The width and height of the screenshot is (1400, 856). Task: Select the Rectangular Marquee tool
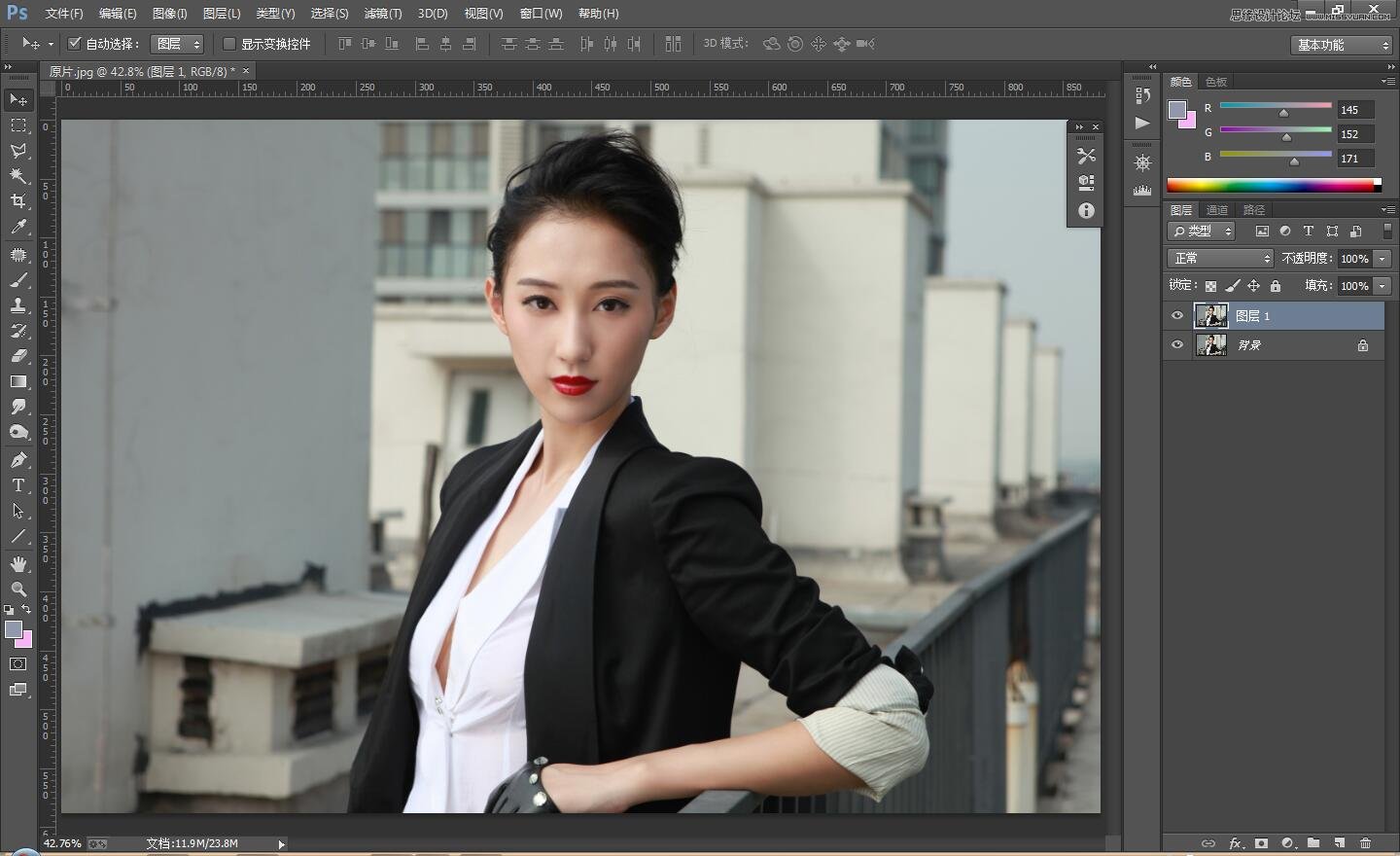(18, 125)
